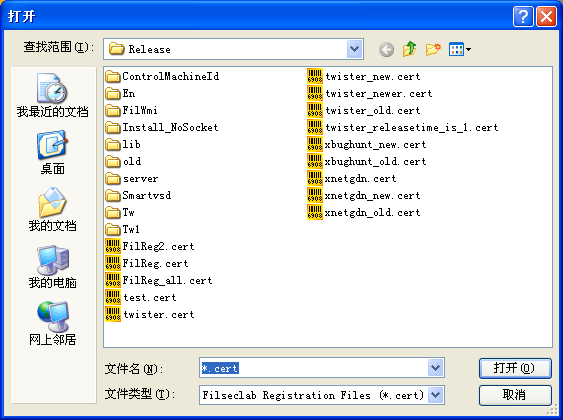This screenshot has height=420, width=563.
Task: Expand the Release folder location dropdown
Action: tap(354, 49)
